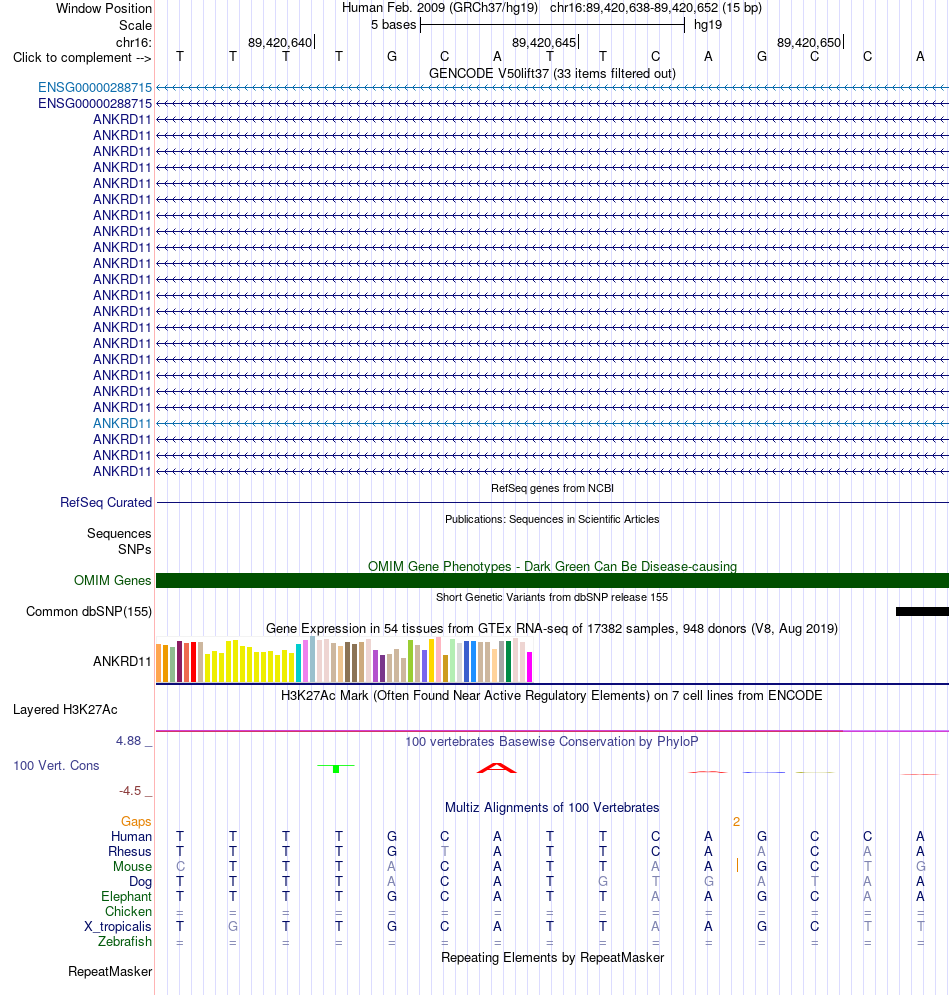Click ANKRD11 label beside GTEx bar chart

122,661
